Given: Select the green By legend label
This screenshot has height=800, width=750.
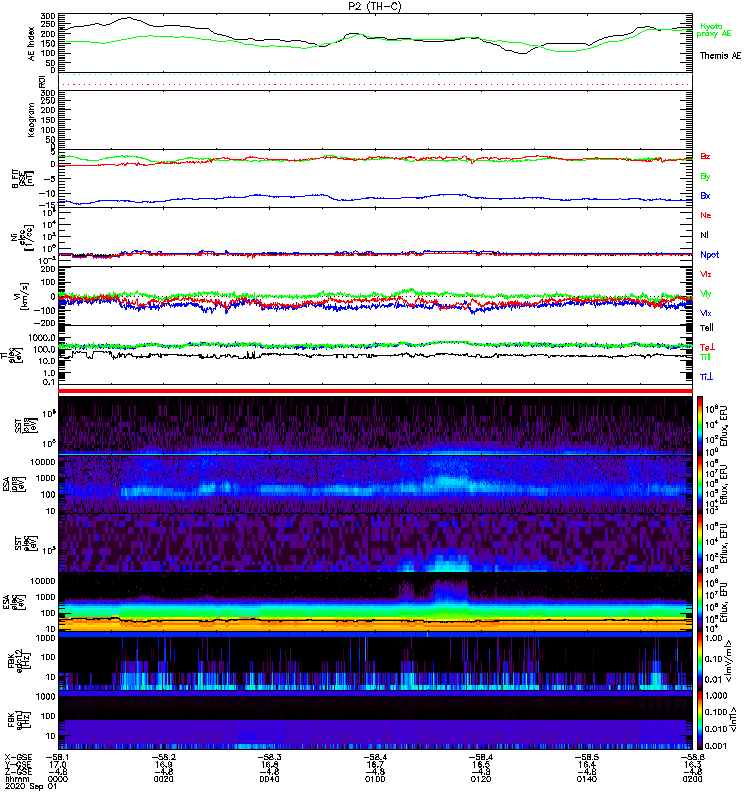Looking at the screenshot, I should coord(705,177).
